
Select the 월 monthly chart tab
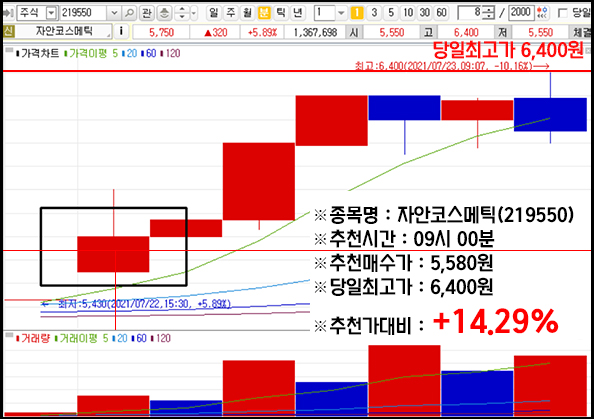247,13
